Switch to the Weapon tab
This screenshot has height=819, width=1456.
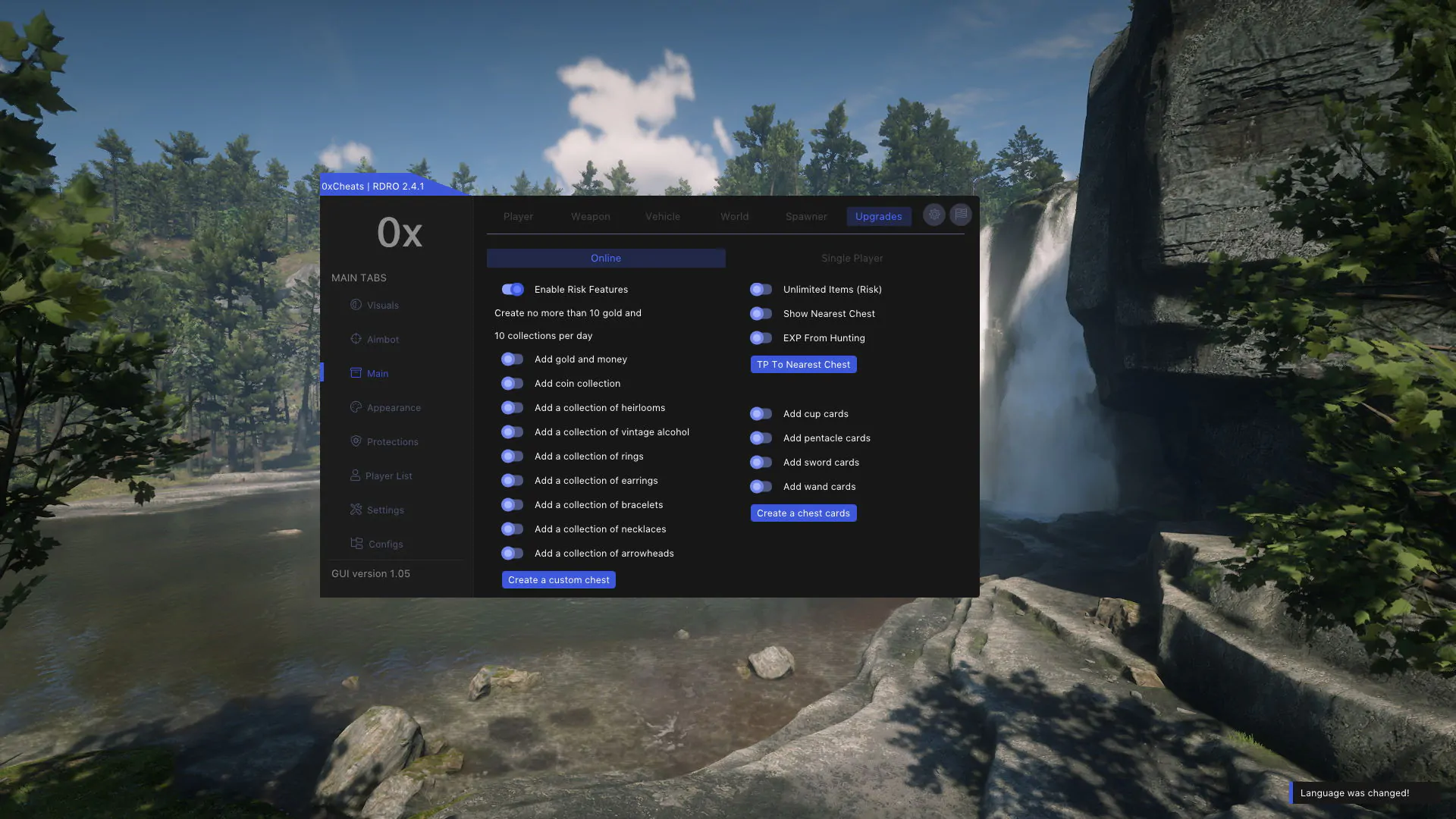click(590, 217)
